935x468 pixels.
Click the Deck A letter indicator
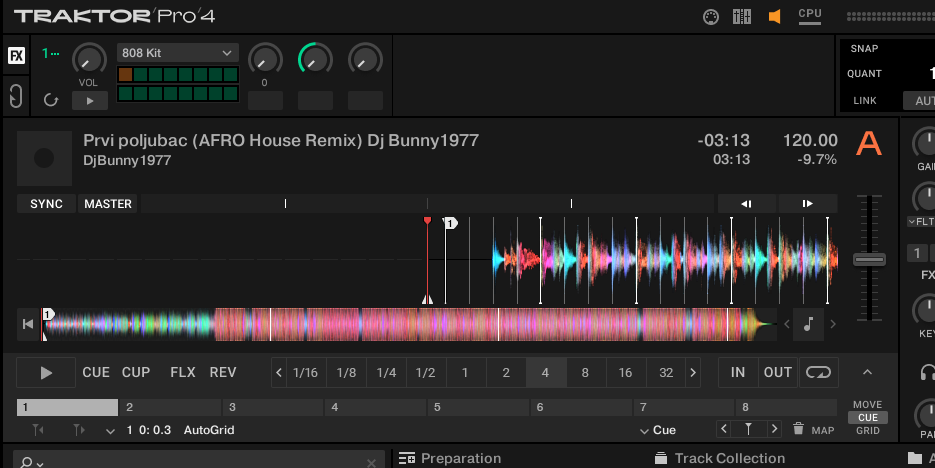click(x=869, y=144)
